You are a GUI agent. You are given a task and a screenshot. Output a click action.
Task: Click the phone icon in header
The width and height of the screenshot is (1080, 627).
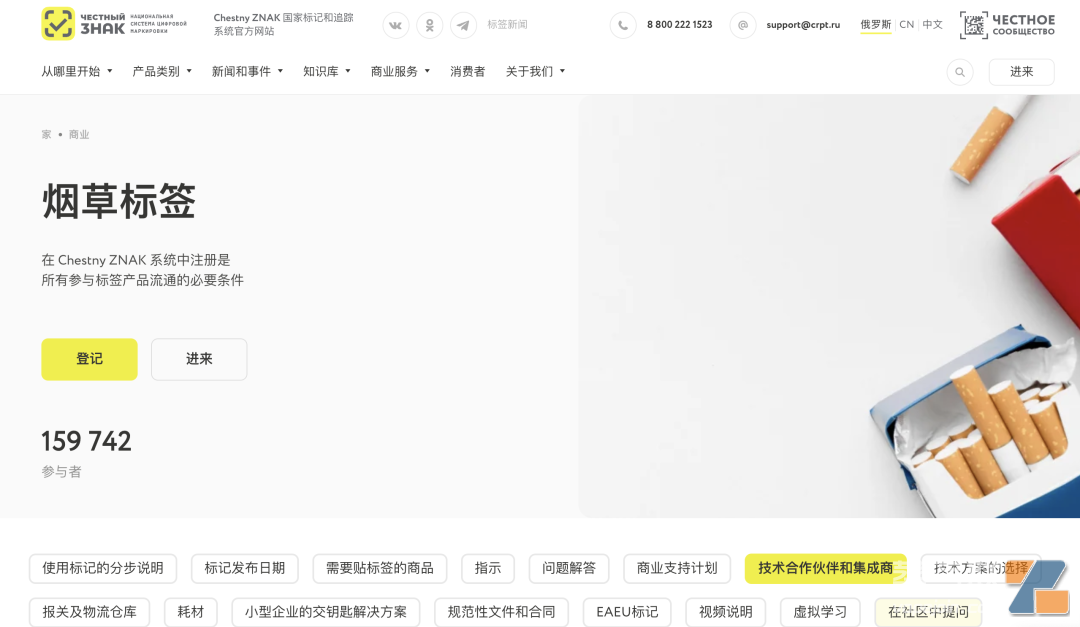(x=623, y=25)
